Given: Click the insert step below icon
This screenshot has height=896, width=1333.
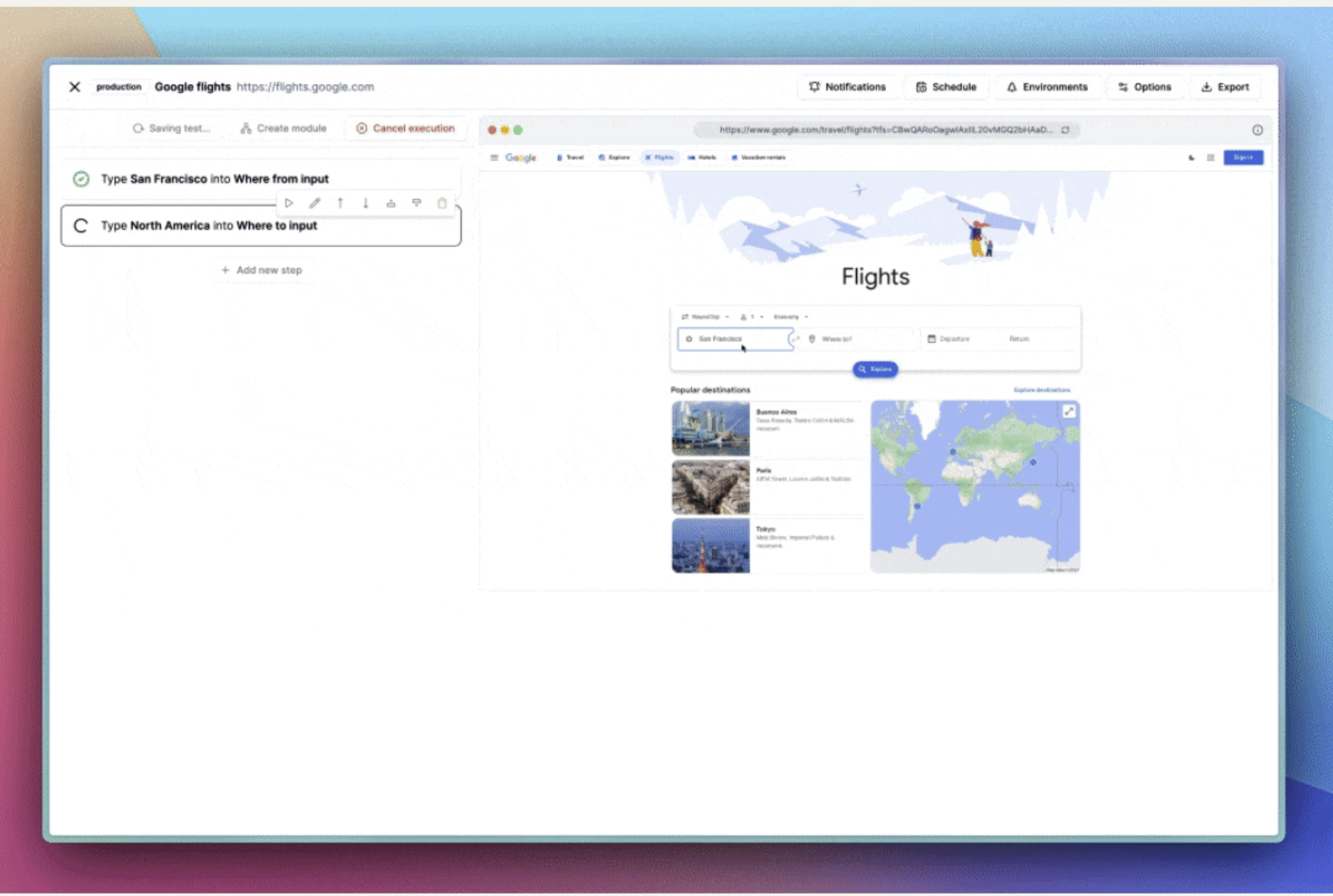Looking at the screenshot, I should click(416, 203).
